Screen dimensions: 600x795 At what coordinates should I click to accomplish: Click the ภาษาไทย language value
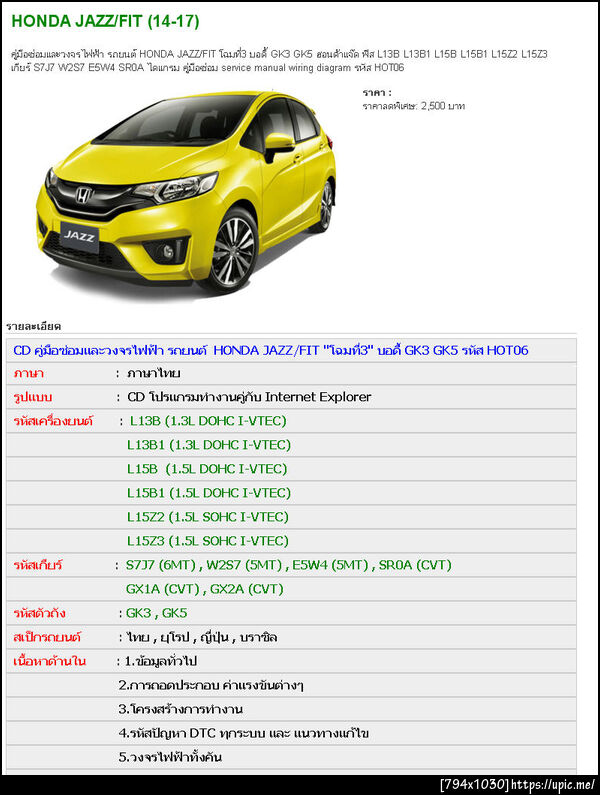pos(154,374)
